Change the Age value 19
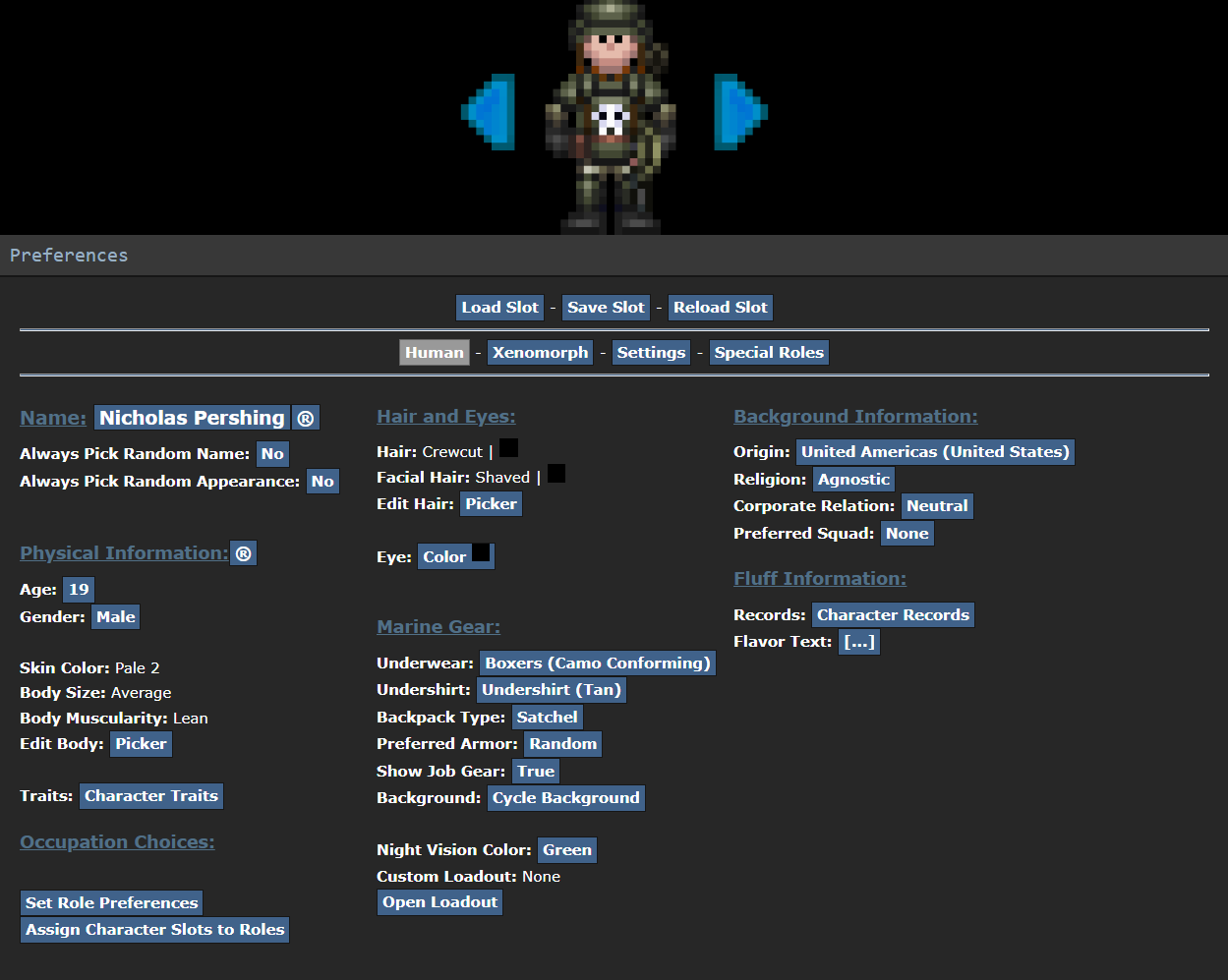1228x980 pixels. (x=79, y=590)
